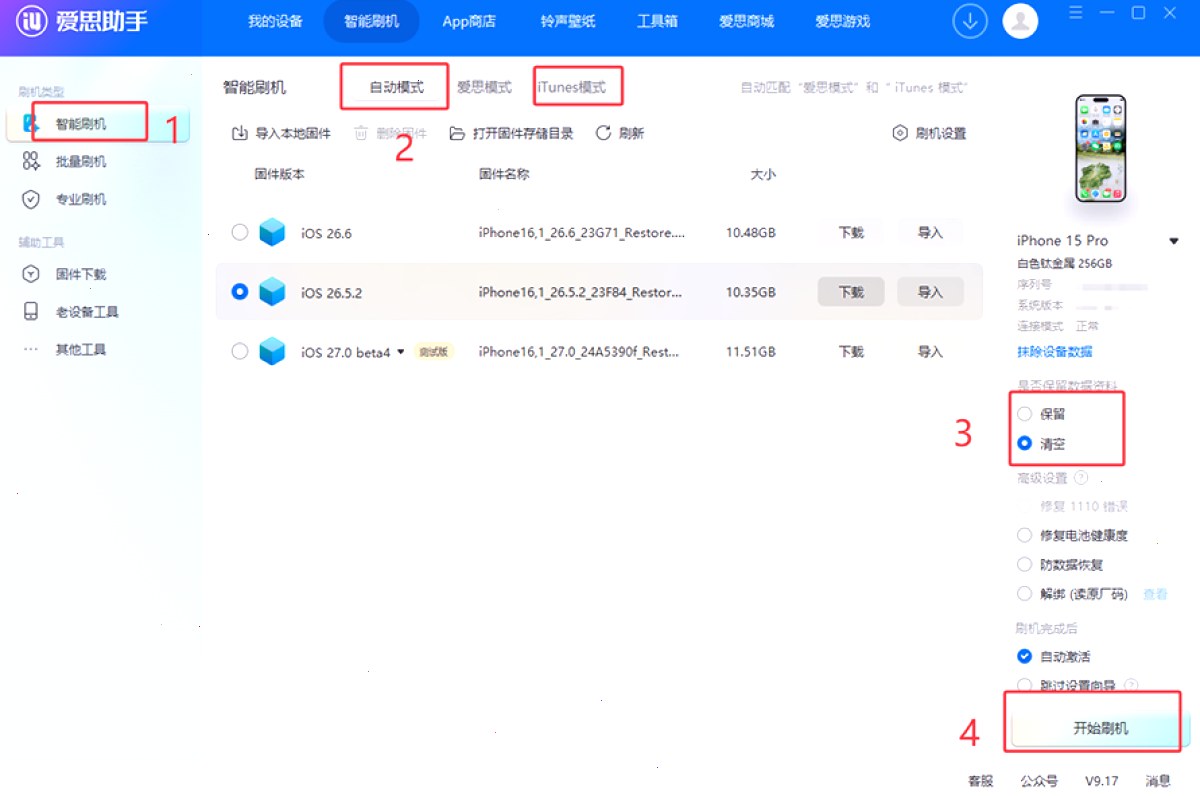Select the iOS 27.0 beta4 radio button
The height and width of the screenshot is (796, 1200).
click(x=239, y=351)
